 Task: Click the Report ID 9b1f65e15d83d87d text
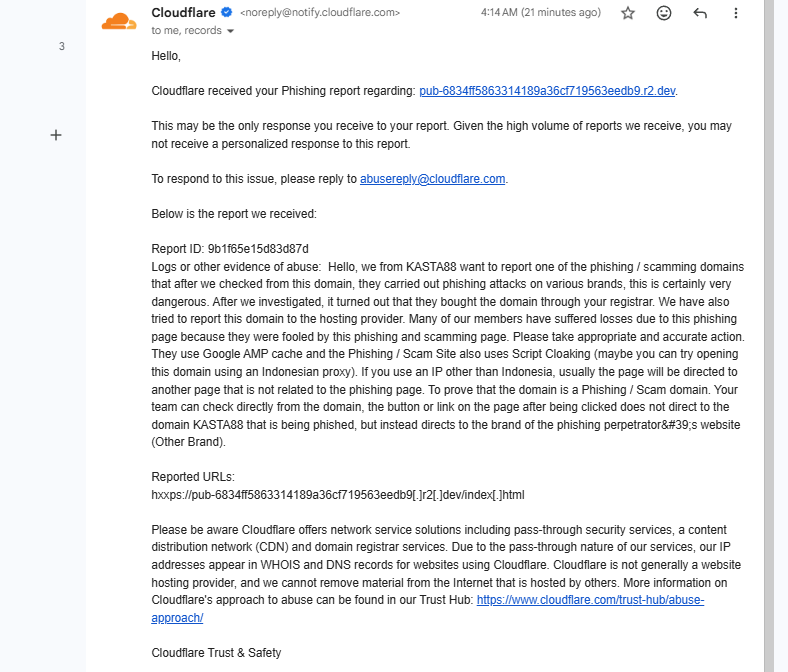point(230,249)
